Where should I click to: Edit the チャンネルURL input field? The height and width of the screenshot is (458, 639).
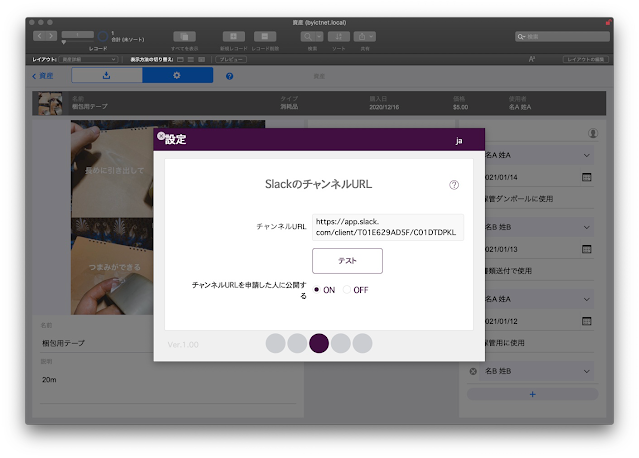pyautogui.click(x=388, y=227)
